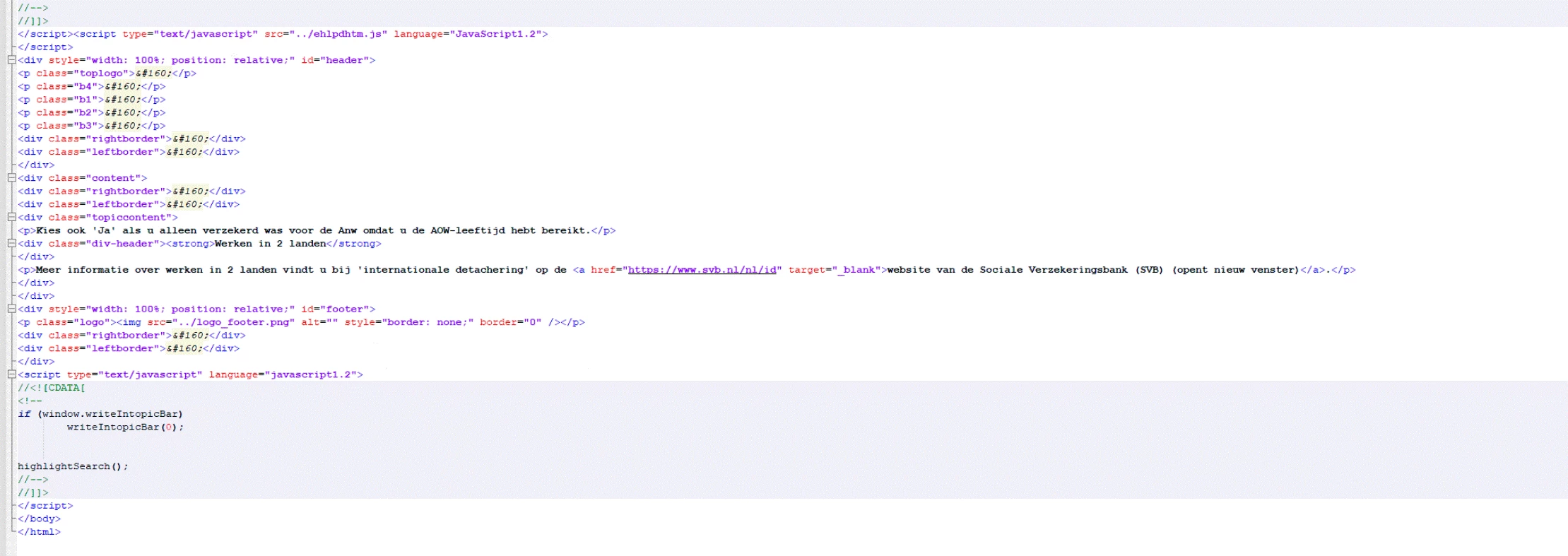Click the target="_blank" attribute

(835, 270)
